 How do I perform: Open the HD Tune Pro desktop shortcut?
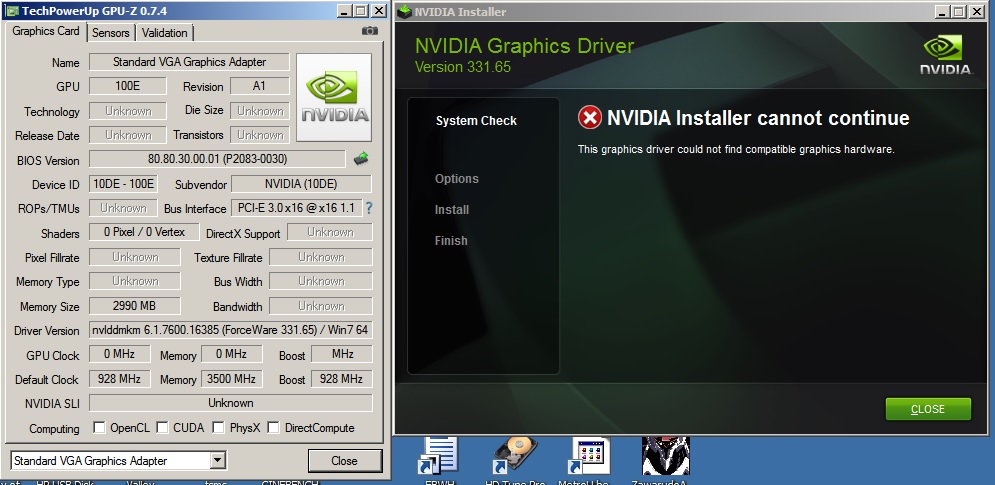tap(515, 455)
